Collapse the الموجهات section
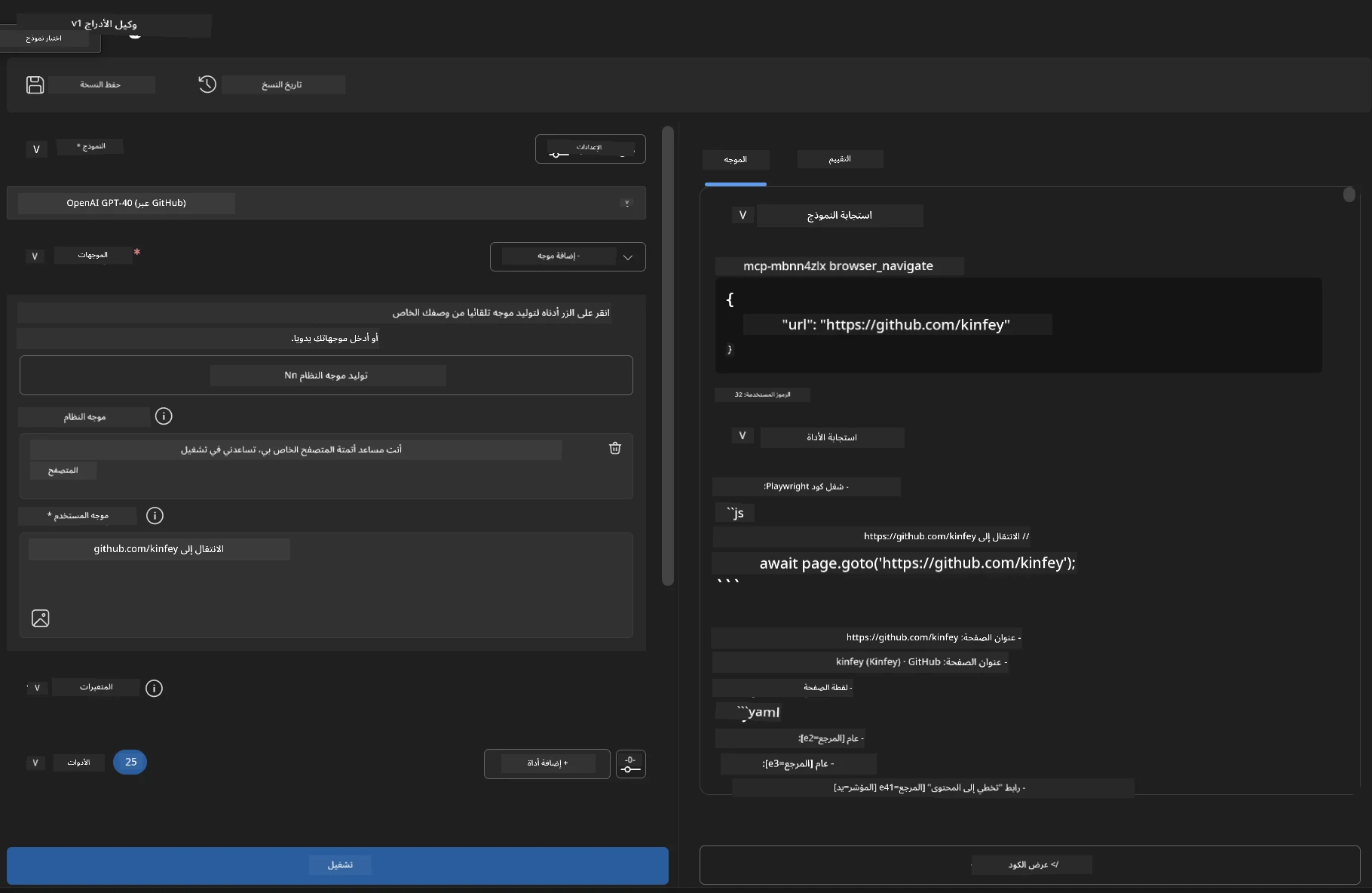The image size is (1372, 893). coord(35,256)
